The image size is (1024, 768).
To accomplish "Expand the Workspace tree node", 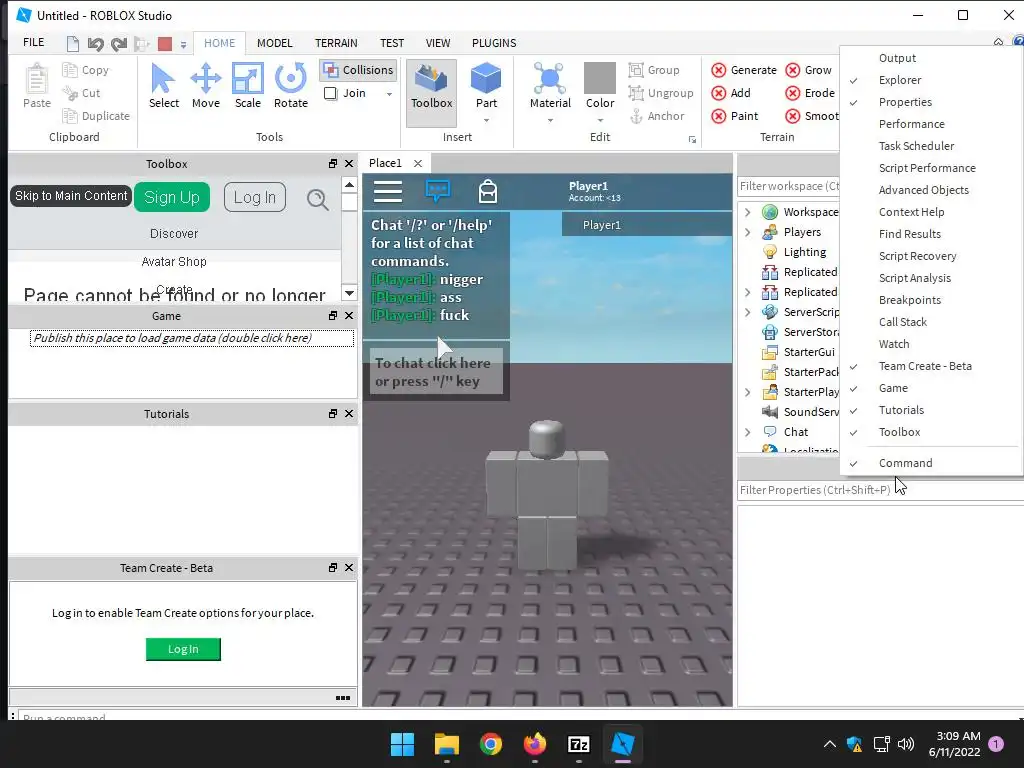I will tap(748, 212).
